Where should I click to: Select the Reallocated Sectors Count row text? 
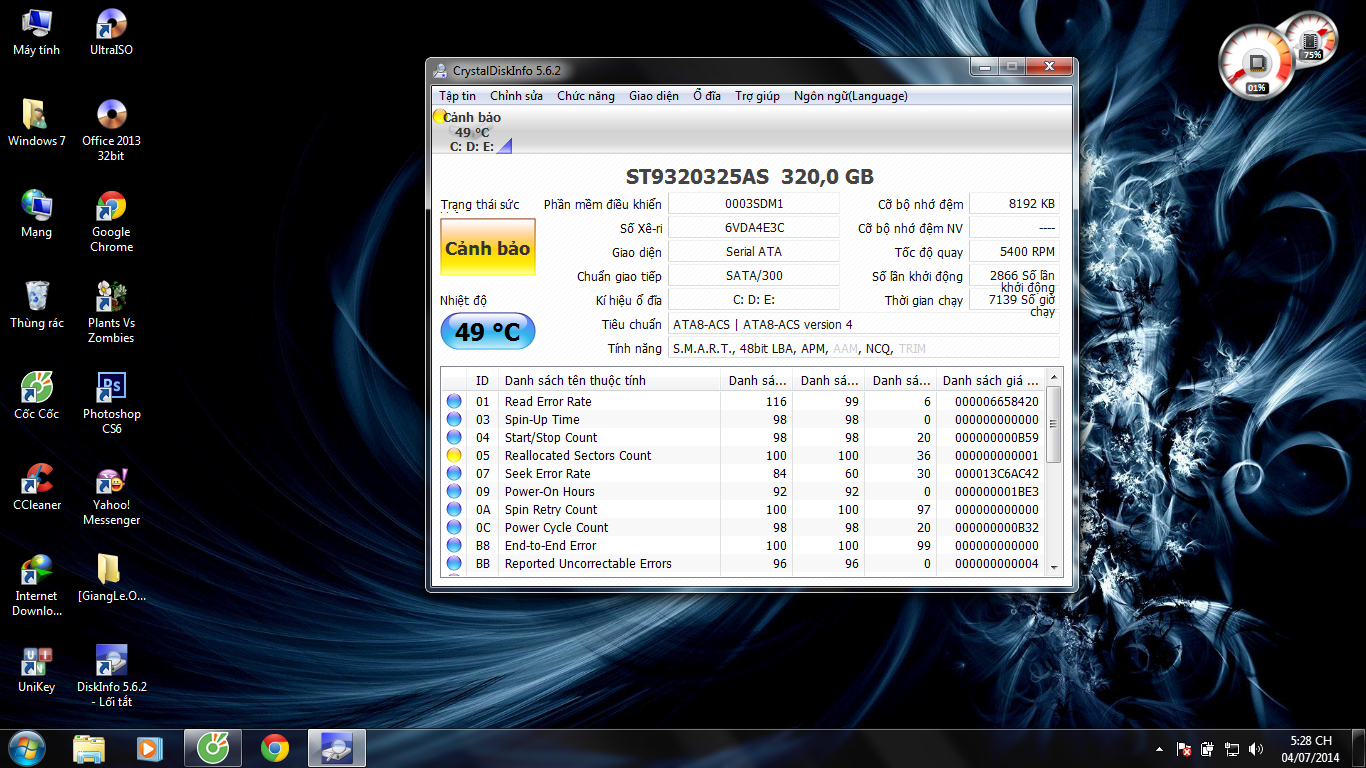[578, 455]
